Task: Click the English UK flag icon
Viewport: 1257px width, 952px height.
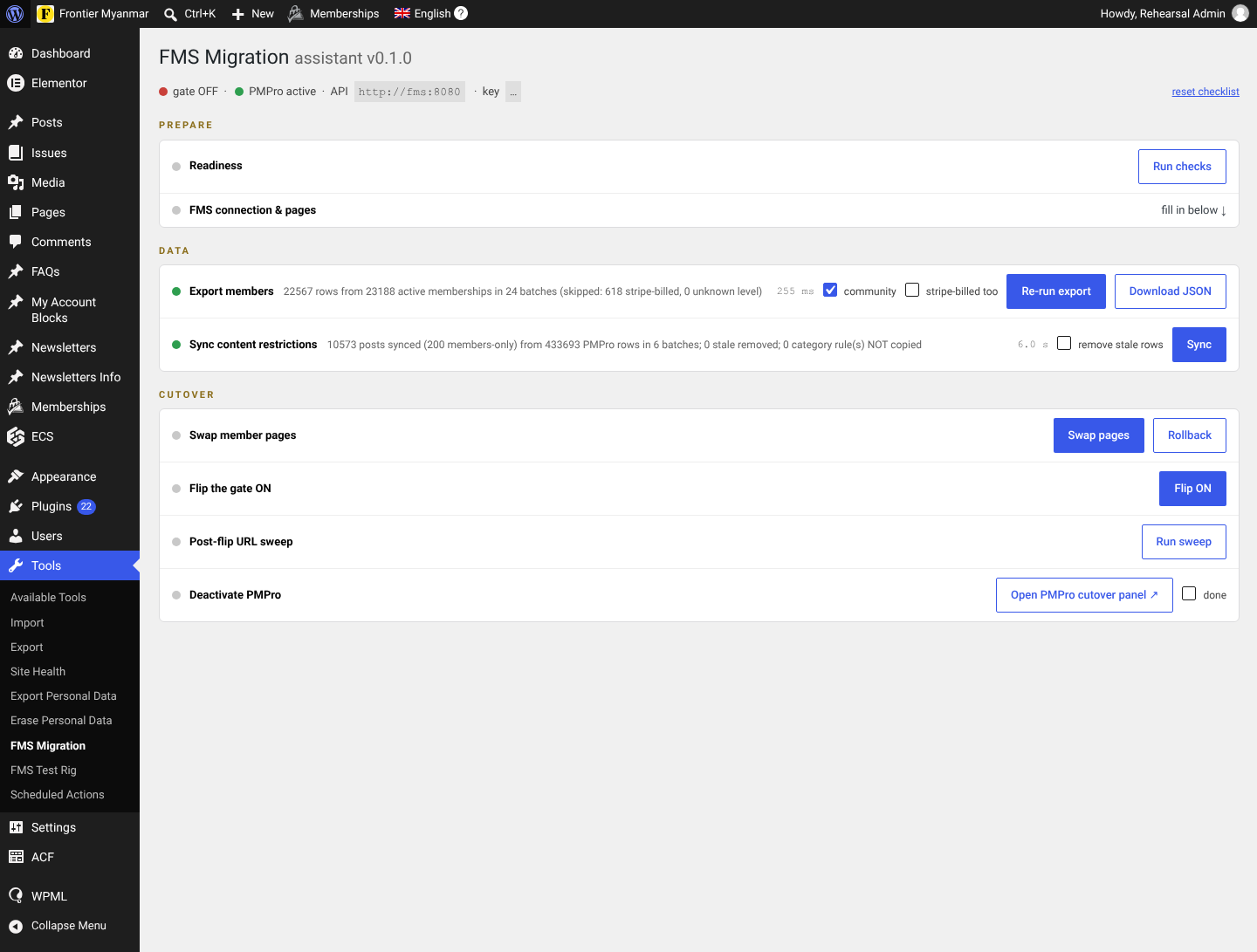Action: (x=402, y=13)
